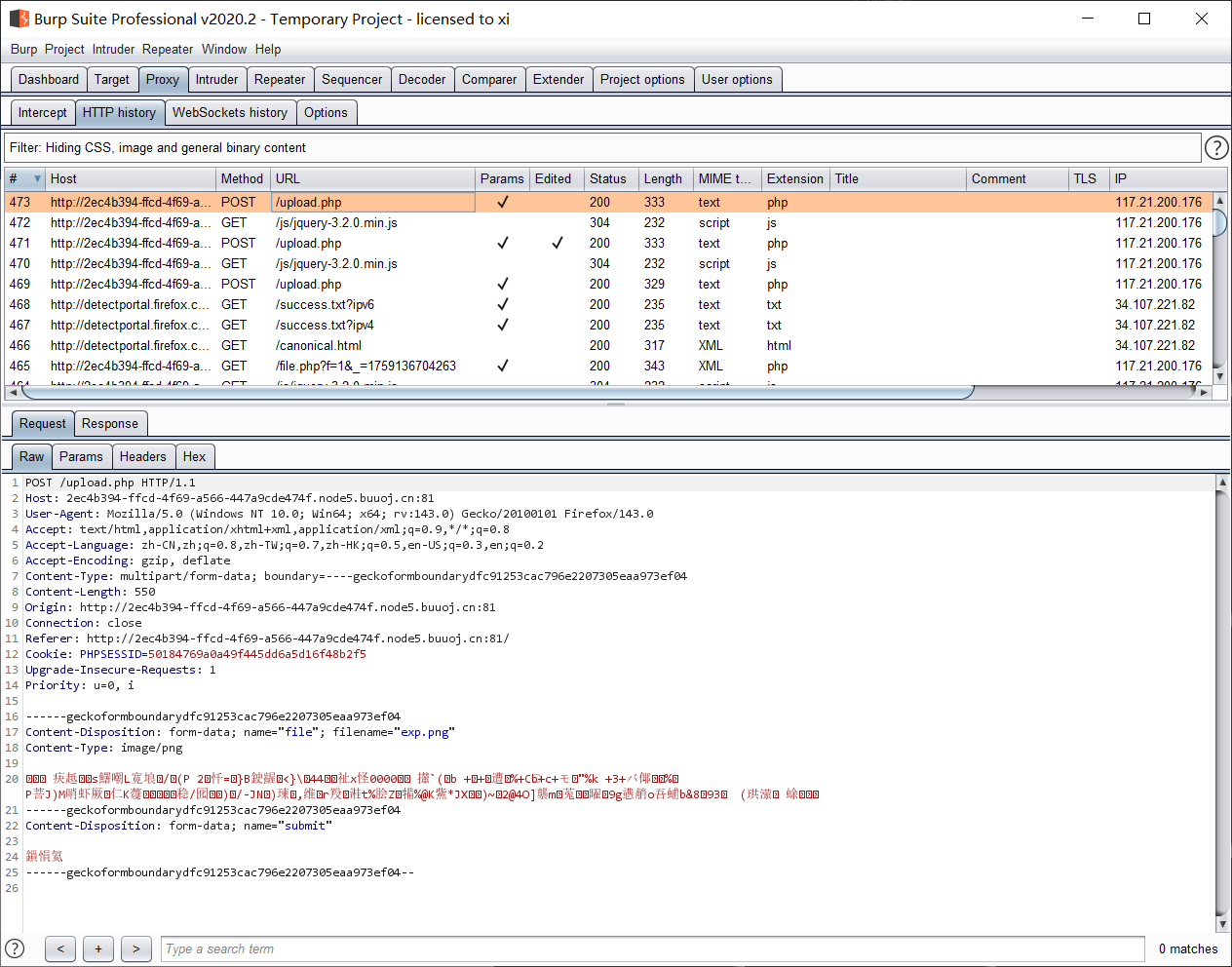
Task: Open the Comparer tab
Action: 489,80
